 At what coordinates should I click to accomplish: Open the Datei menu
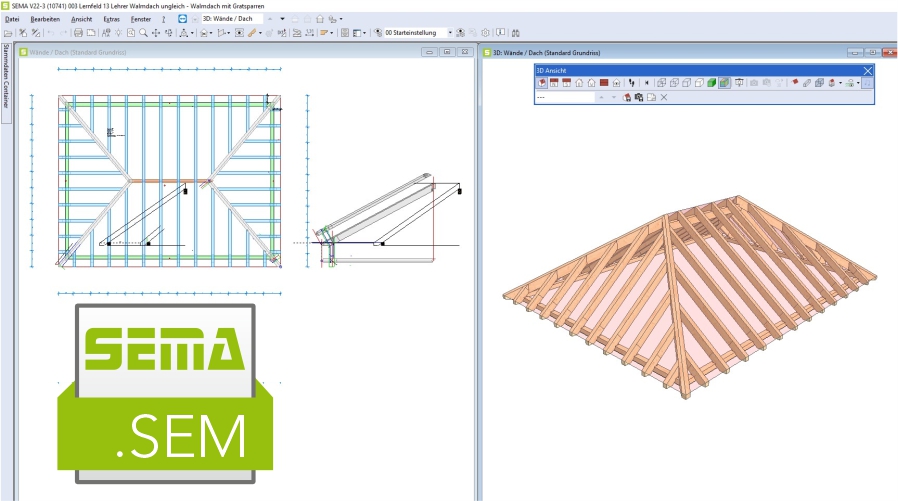[x=12, y=19]
